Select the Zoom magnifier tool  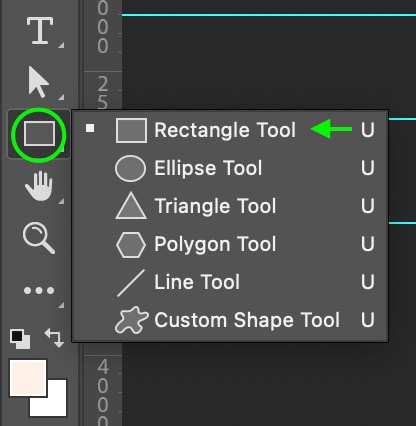tap(38, 238)
